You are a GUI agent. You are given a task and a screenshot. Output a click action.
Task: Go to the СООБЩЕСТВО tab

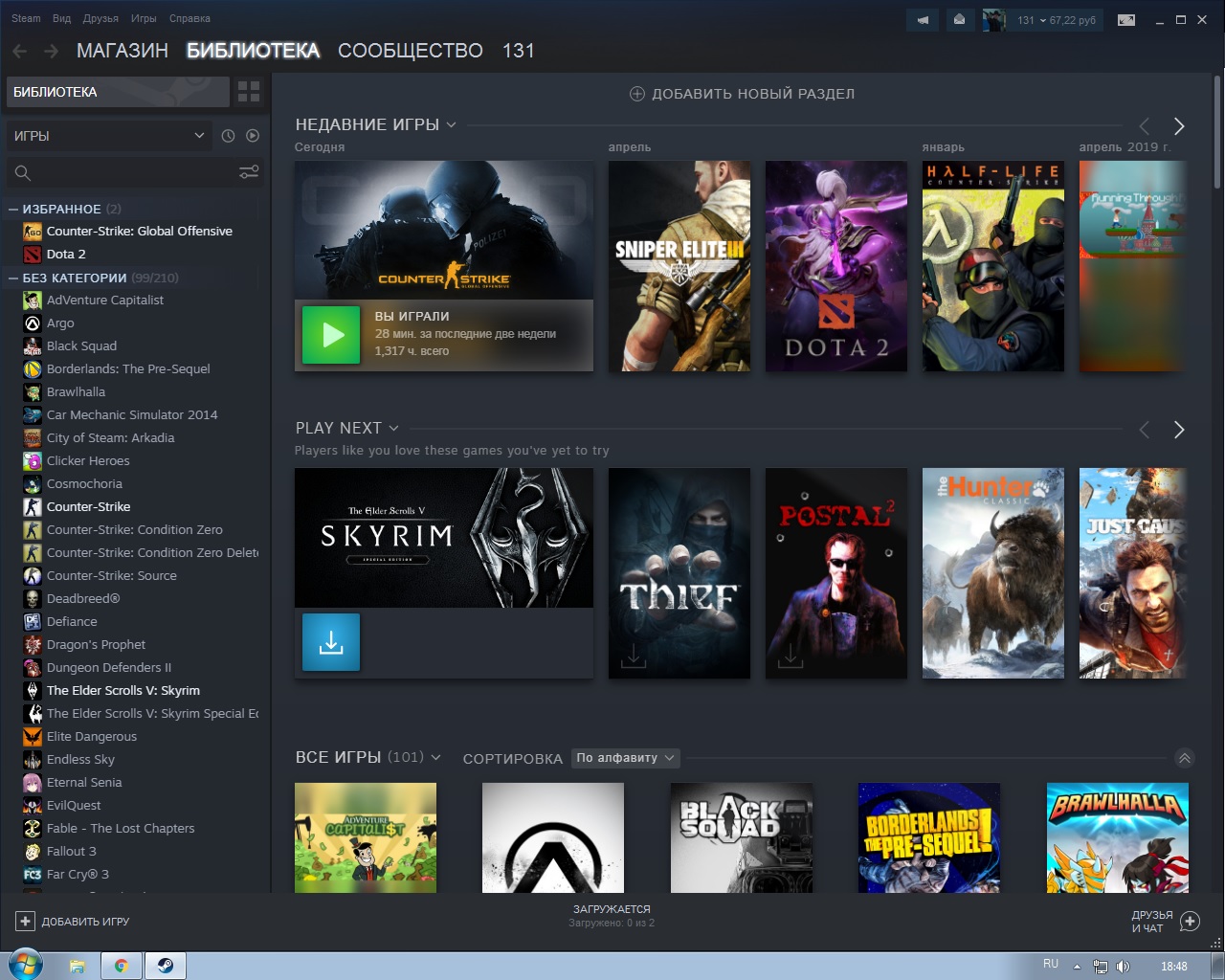(411, 51)
